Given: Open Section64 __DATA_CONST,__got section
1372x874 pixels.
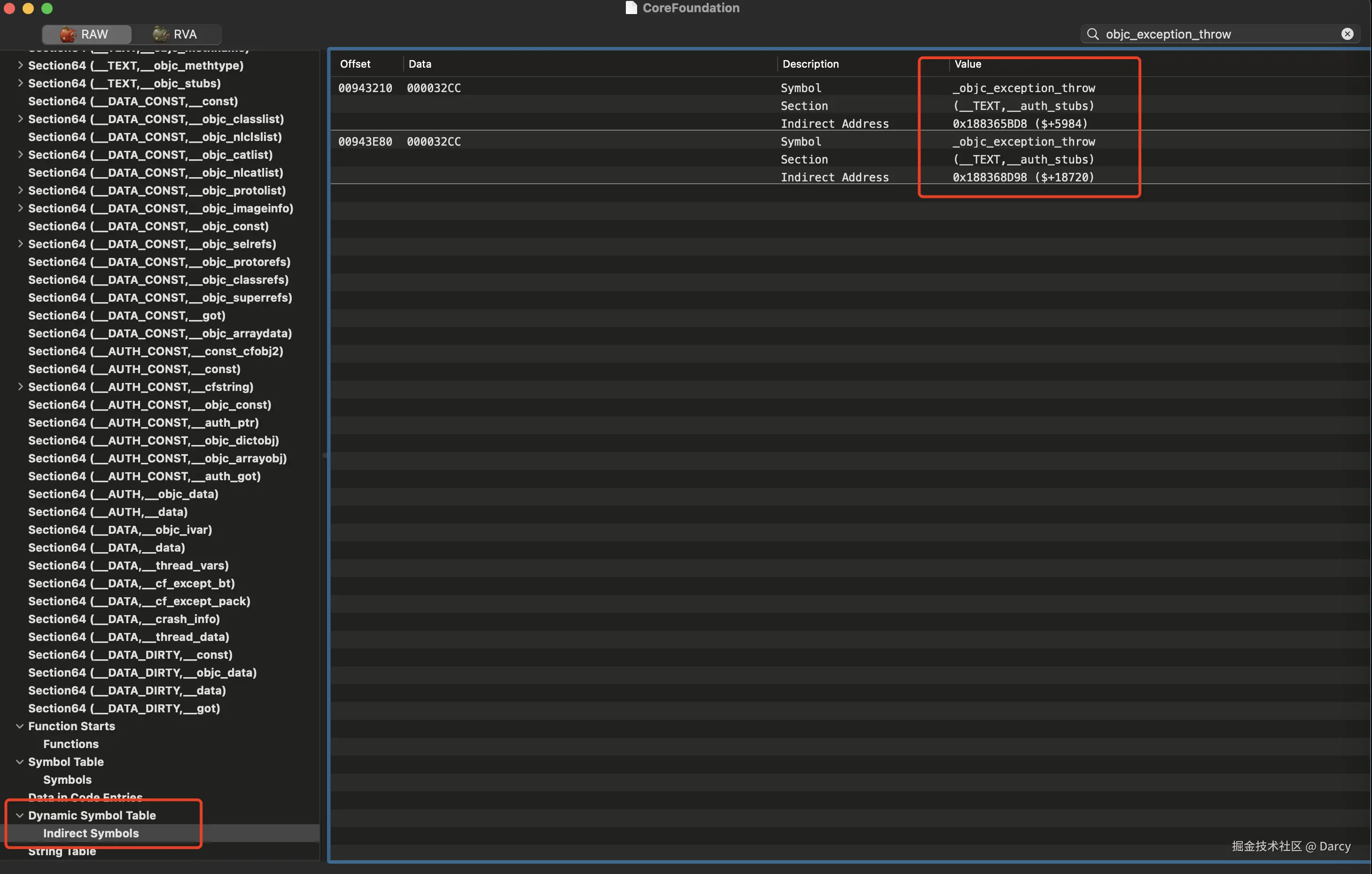Looking at the screenshot, I should 126,315.
